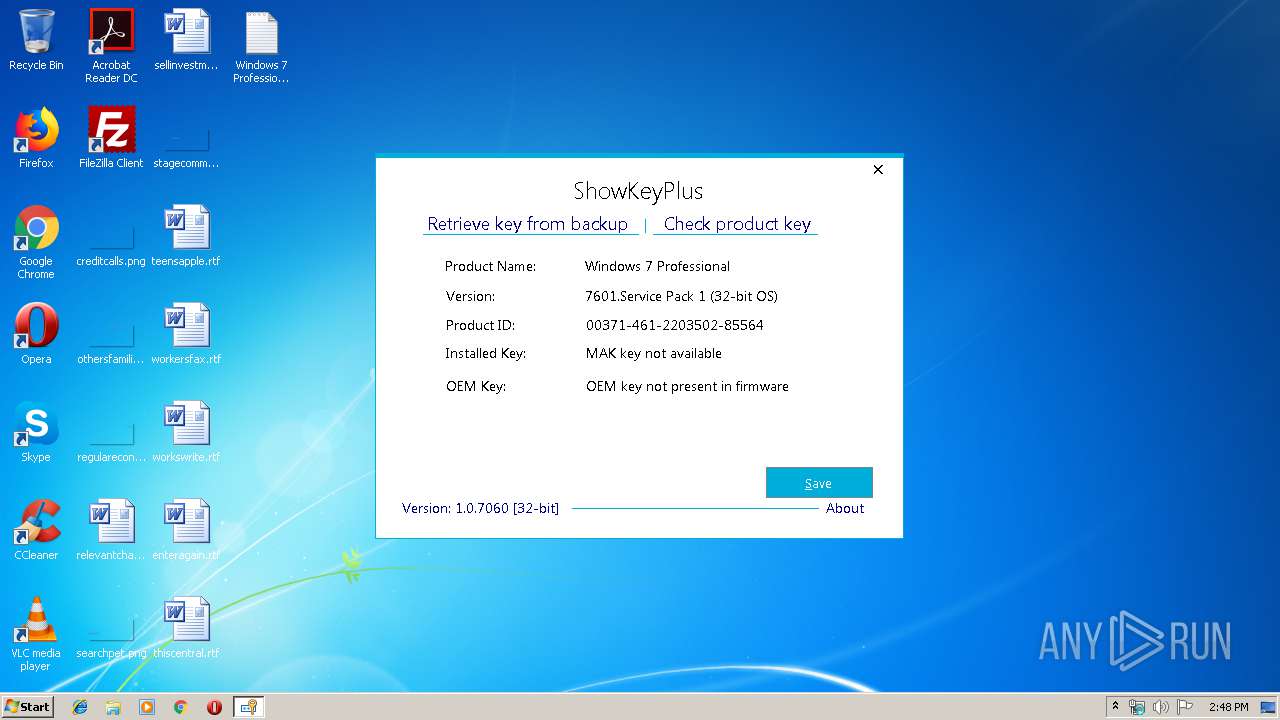1280x720 pixels.
Task: Select 'MAK key not available' text
Action: pos(654,353)
